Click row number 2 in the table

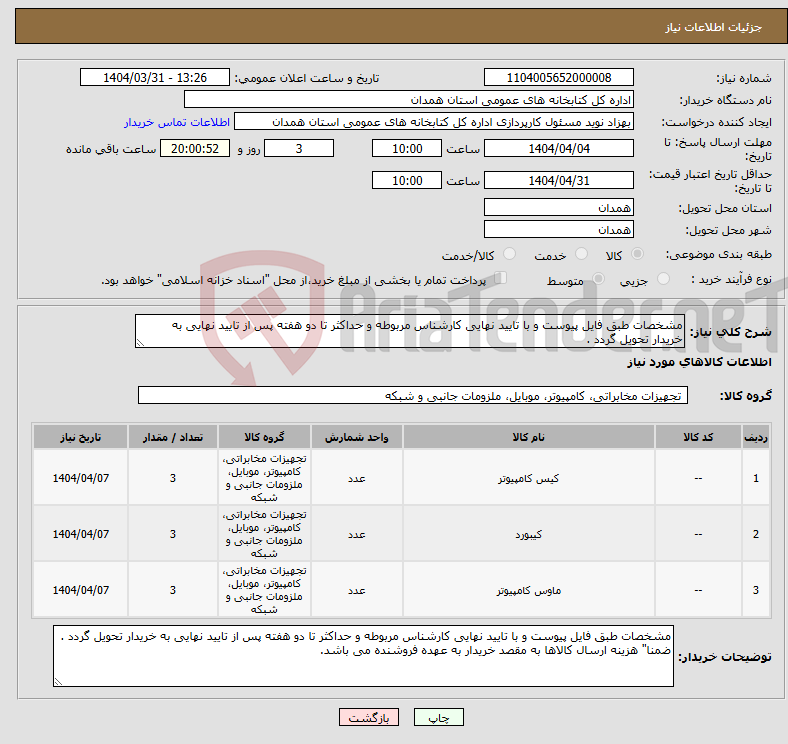(756, 534)
